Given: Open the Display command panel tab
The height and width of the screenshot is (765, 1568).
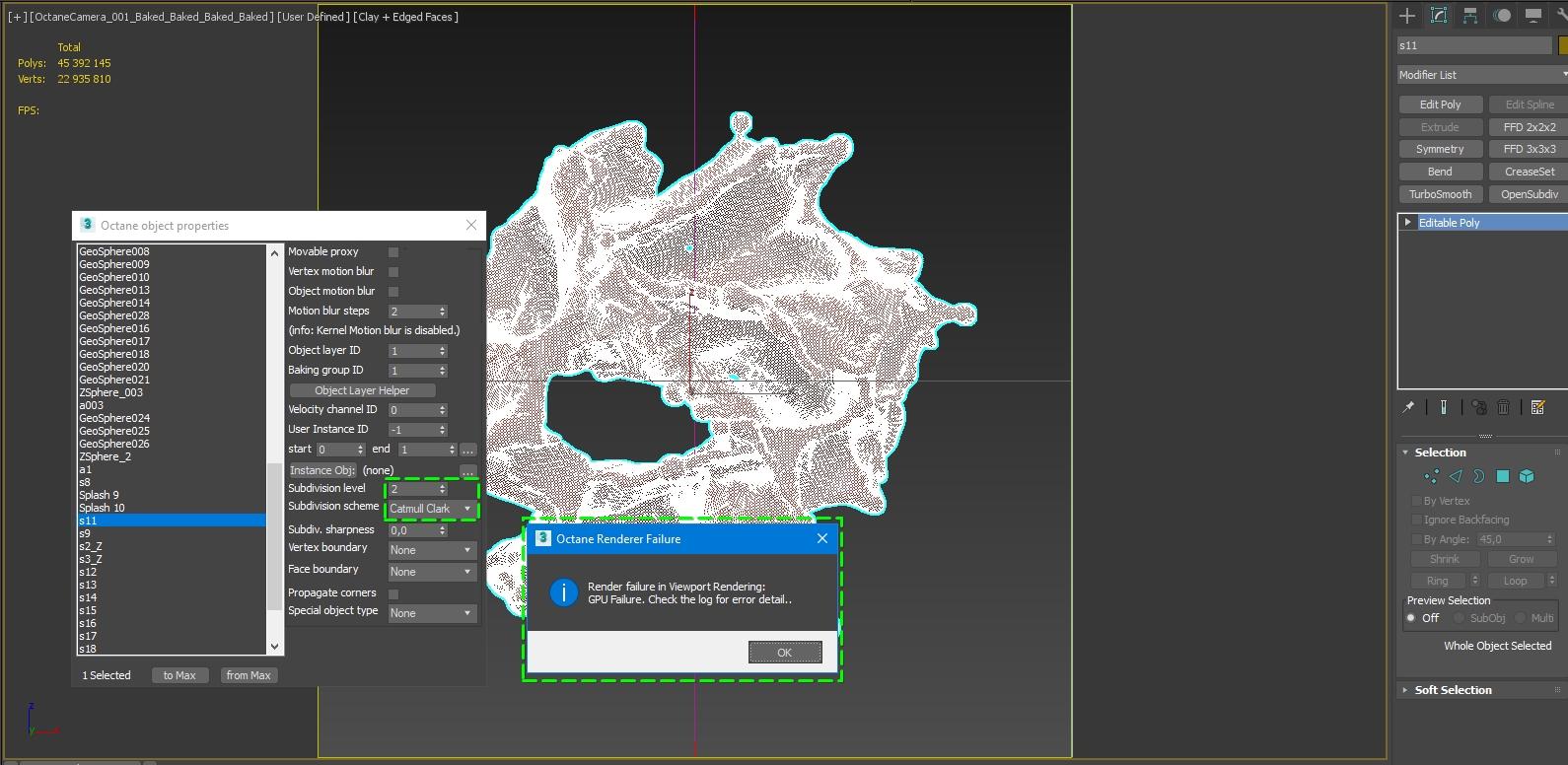Looking at the screenshot, I should tap(1533, 15).
